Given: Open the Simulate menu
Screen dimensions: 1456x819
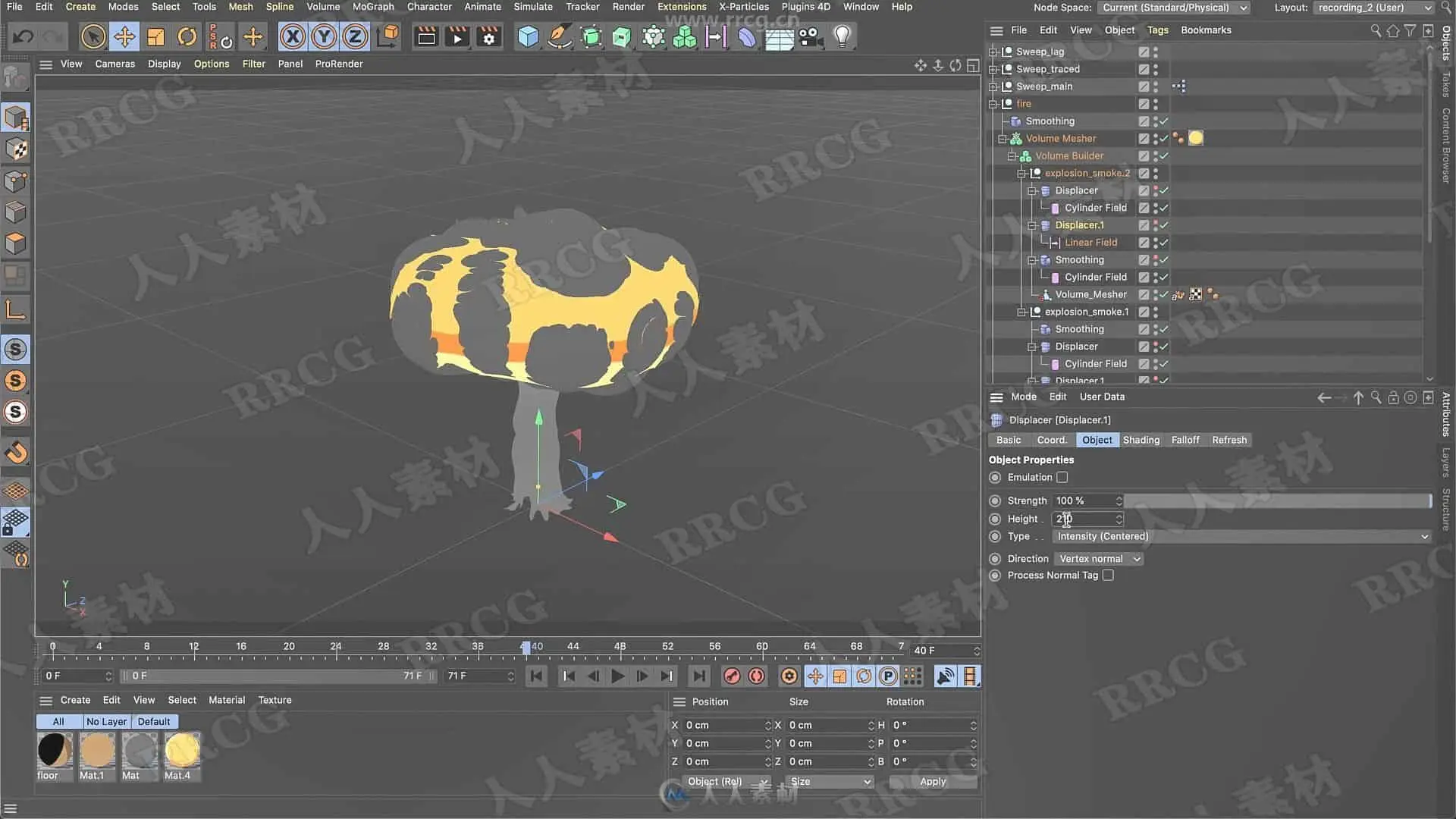Looking at the screenshot, I should coord(533,7).
